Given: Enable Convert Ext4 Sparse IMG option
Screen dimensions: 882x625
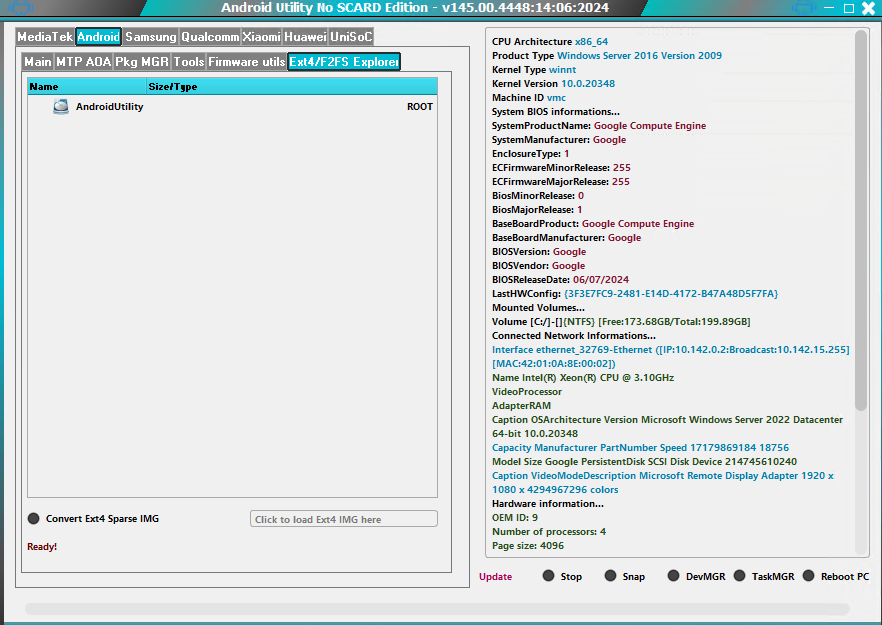Looking at the screenshot, I should pyautogui.click(x=34, y=519).
